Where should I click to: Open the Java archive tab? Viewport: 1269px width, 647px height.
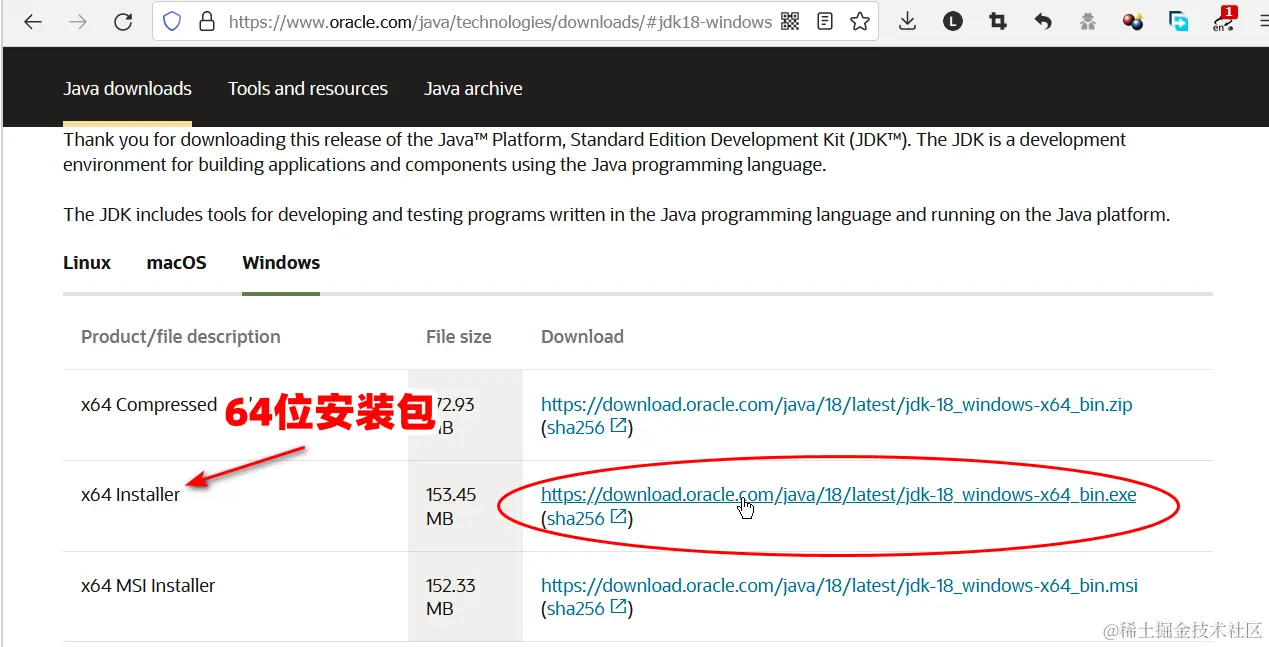pyautogui.click(x=473, y=89)
